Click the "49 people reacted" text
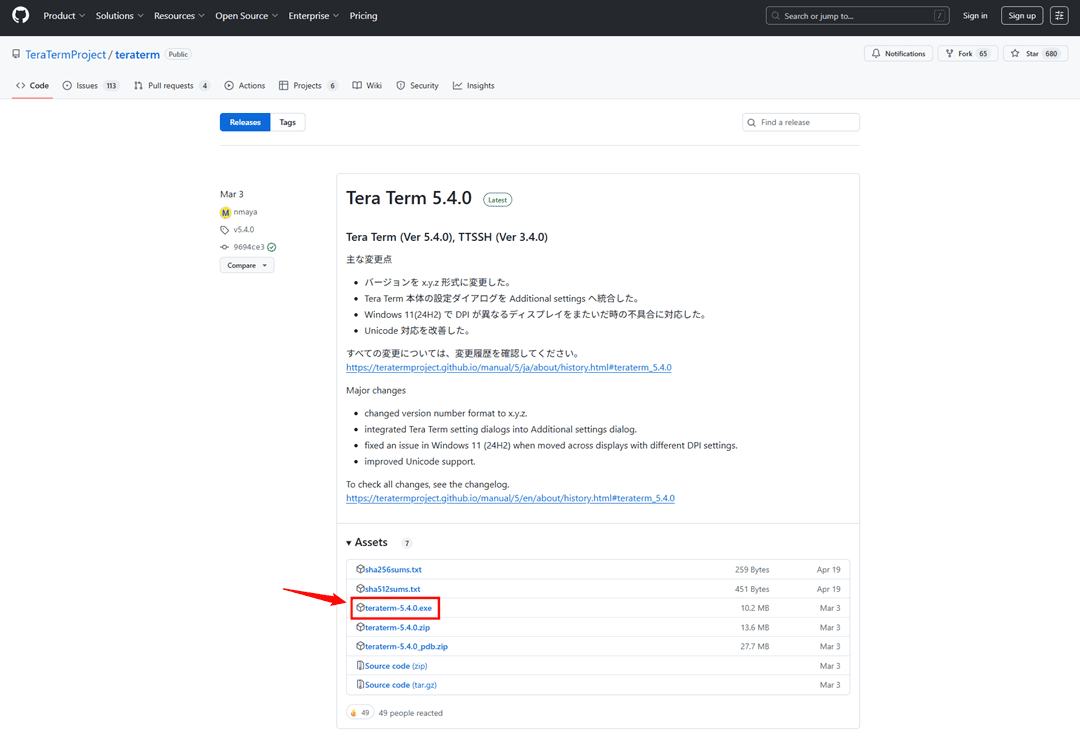 coord(411,713)
